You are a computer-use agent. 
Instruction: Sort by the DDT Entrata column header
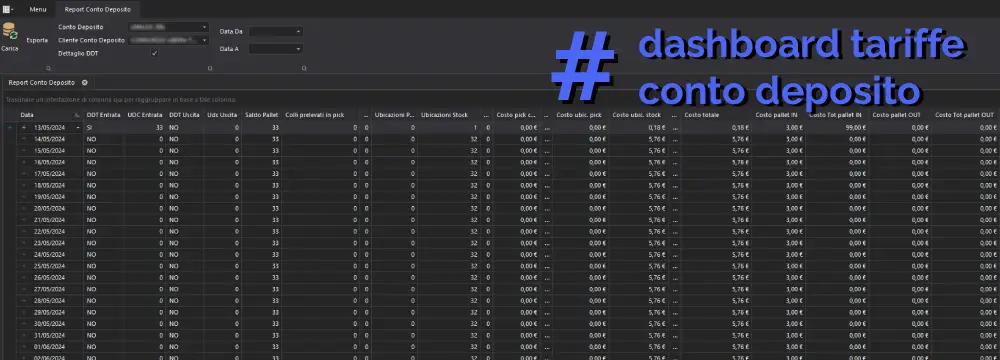click(x=104, y=115)
